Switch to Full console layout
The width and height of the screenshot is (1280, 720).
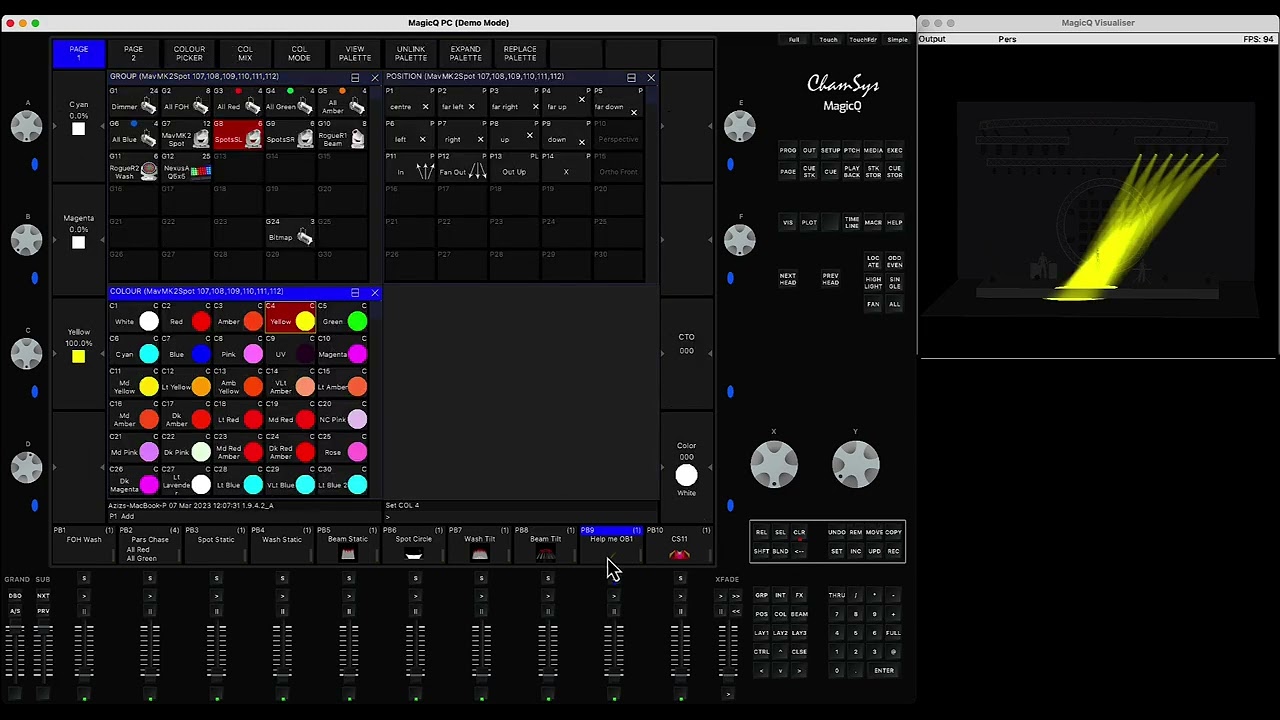pos(794,40)
